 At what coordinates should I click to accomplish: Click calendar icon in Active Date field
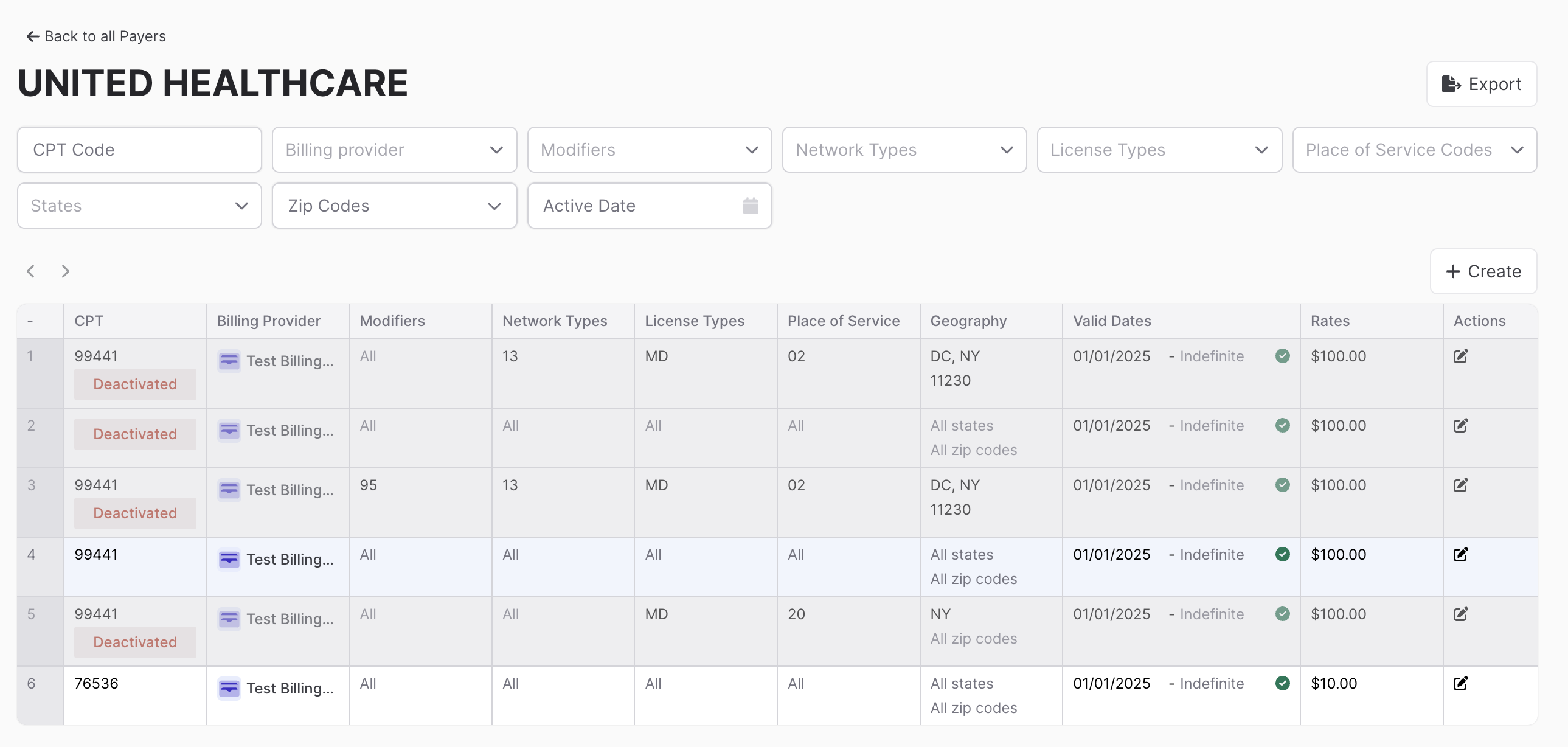point(750,206)
